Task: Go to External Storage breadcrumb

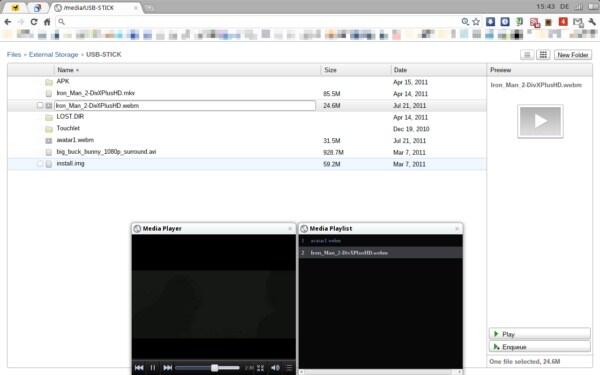Action: click(x=53, y=55)
